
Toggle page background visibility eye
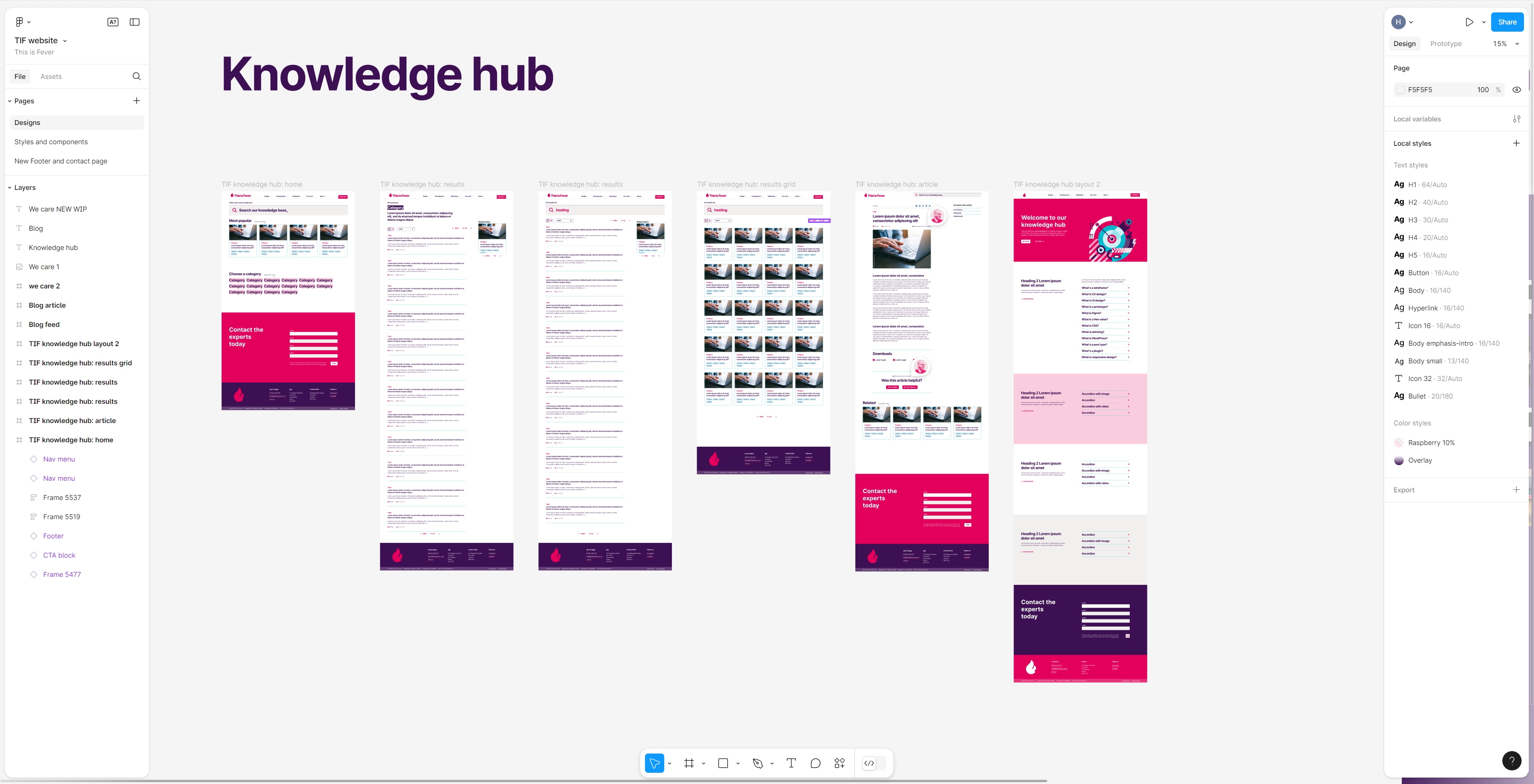tap(1516, 90)
